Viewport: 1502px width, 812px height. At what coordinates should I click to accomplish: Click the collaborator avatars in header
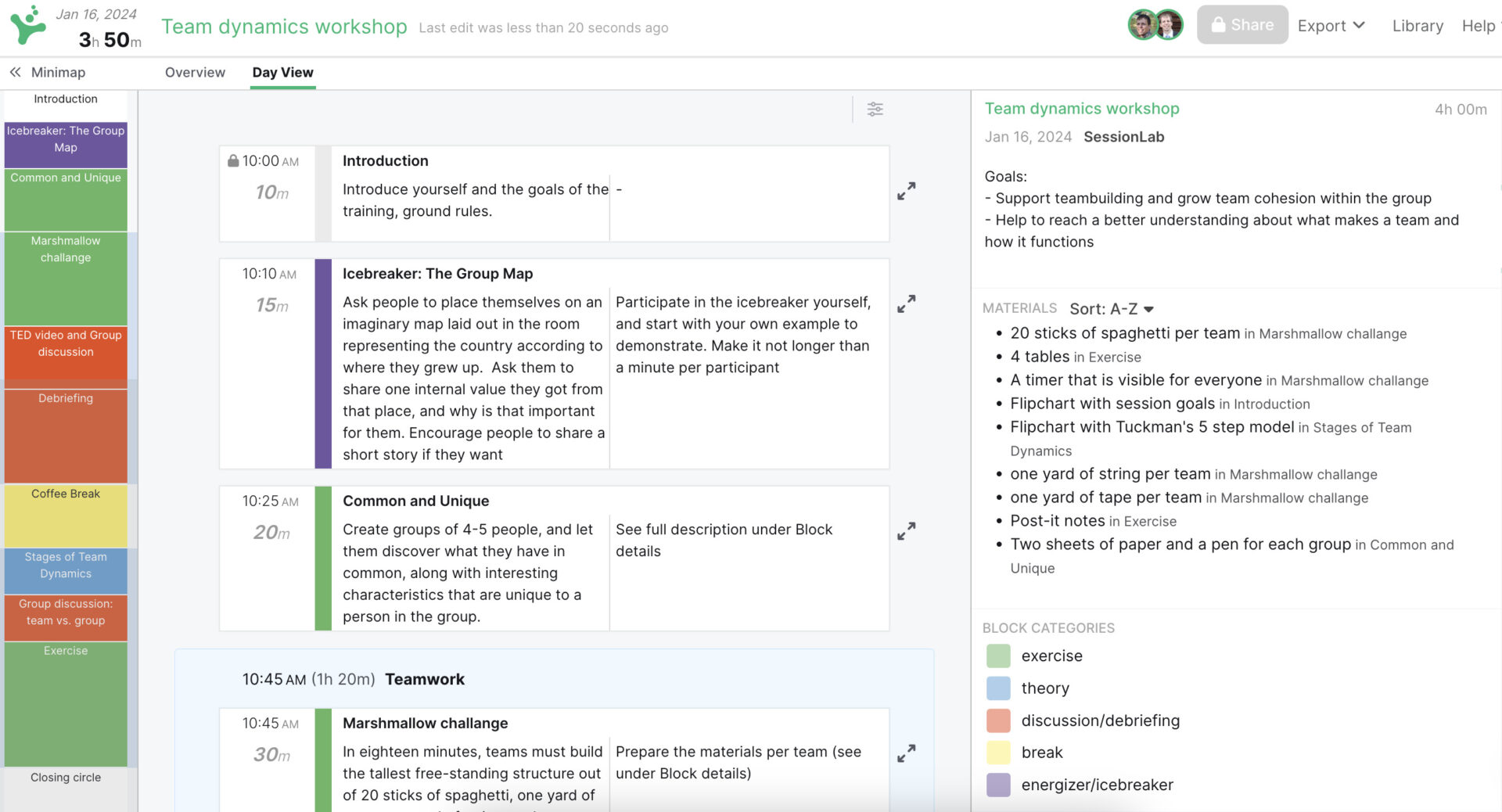pyautogui.click(x=1155, y=25)
